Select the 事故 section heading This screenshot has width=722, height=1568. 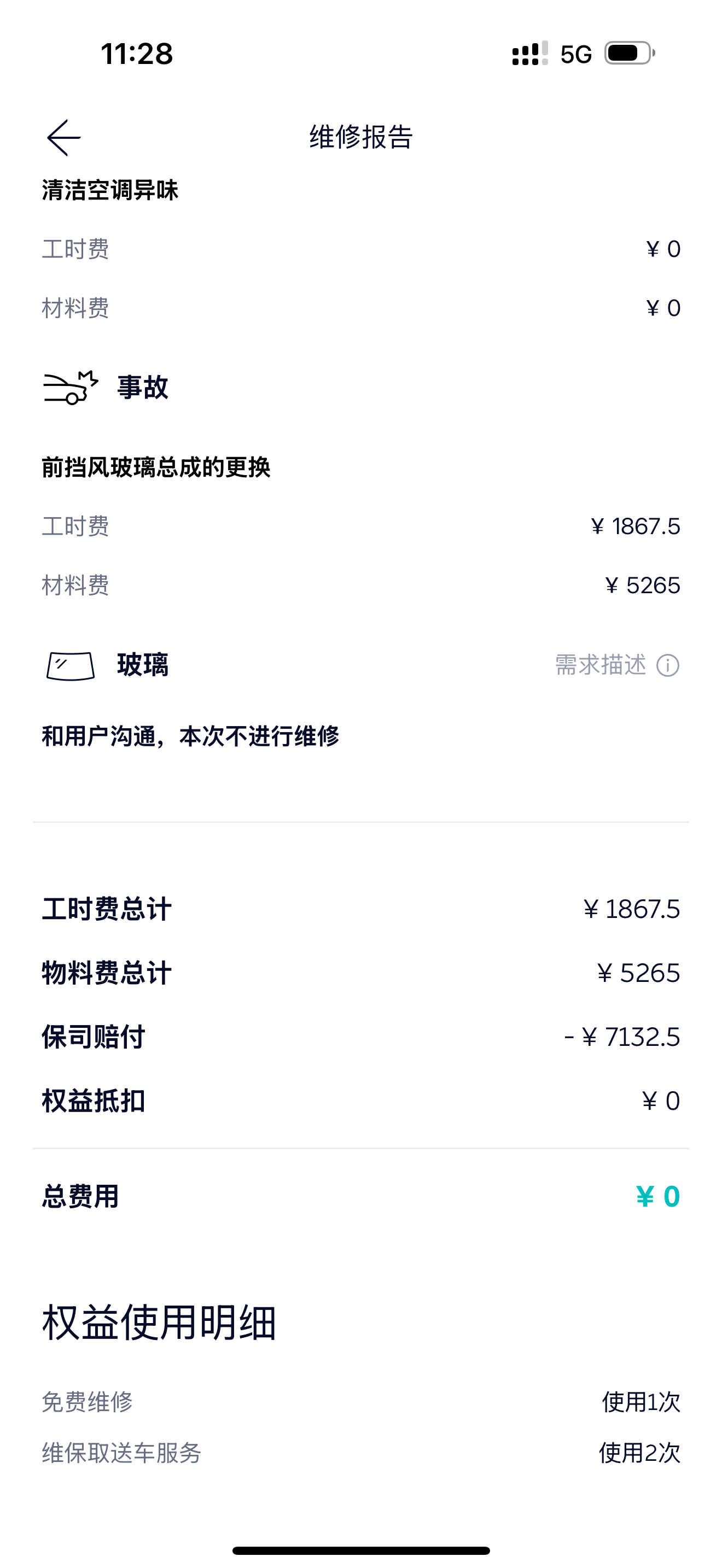coord(142,387)
